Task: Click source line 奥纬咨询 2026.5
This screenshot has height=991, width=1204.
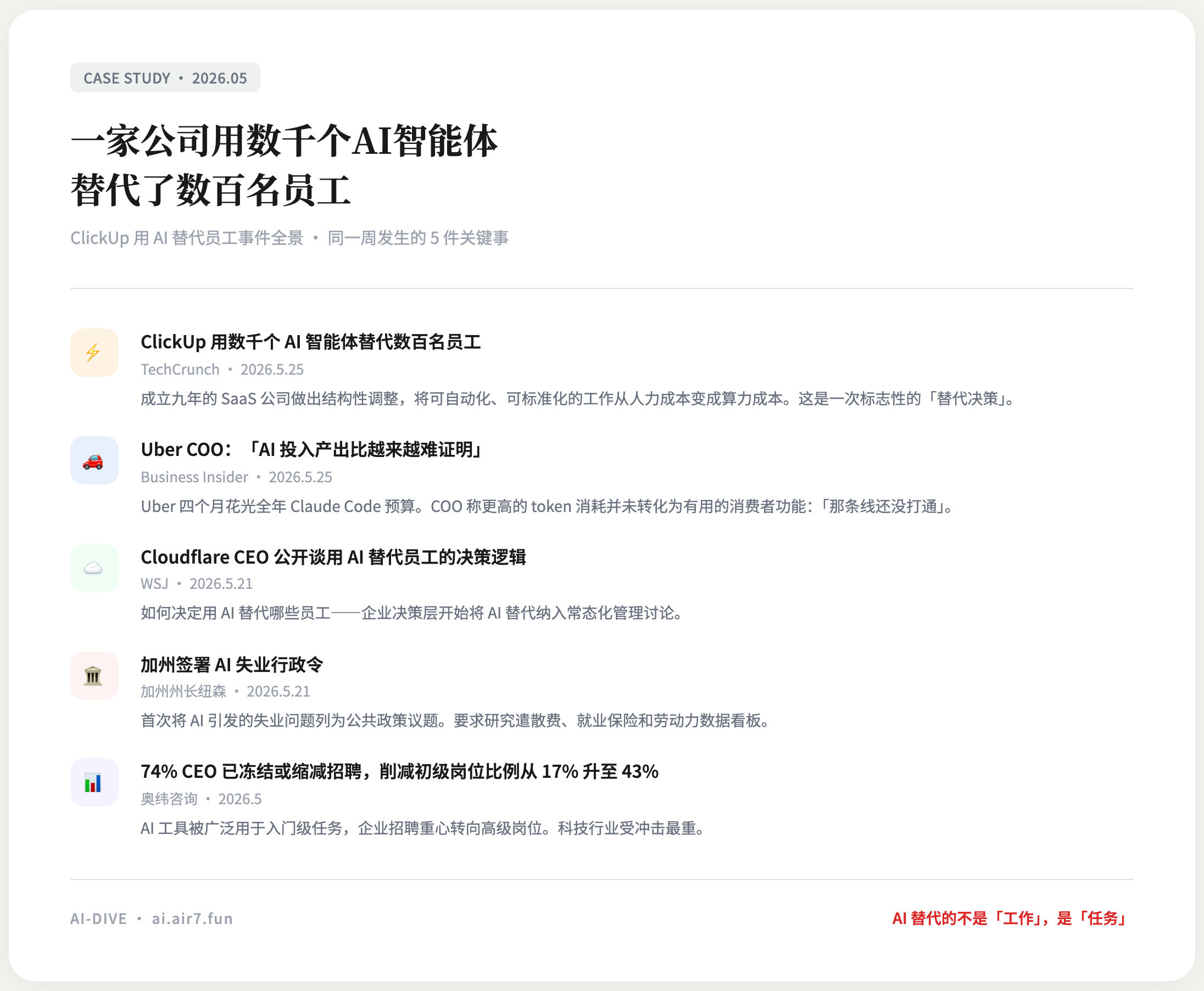Action: [201, 799]
